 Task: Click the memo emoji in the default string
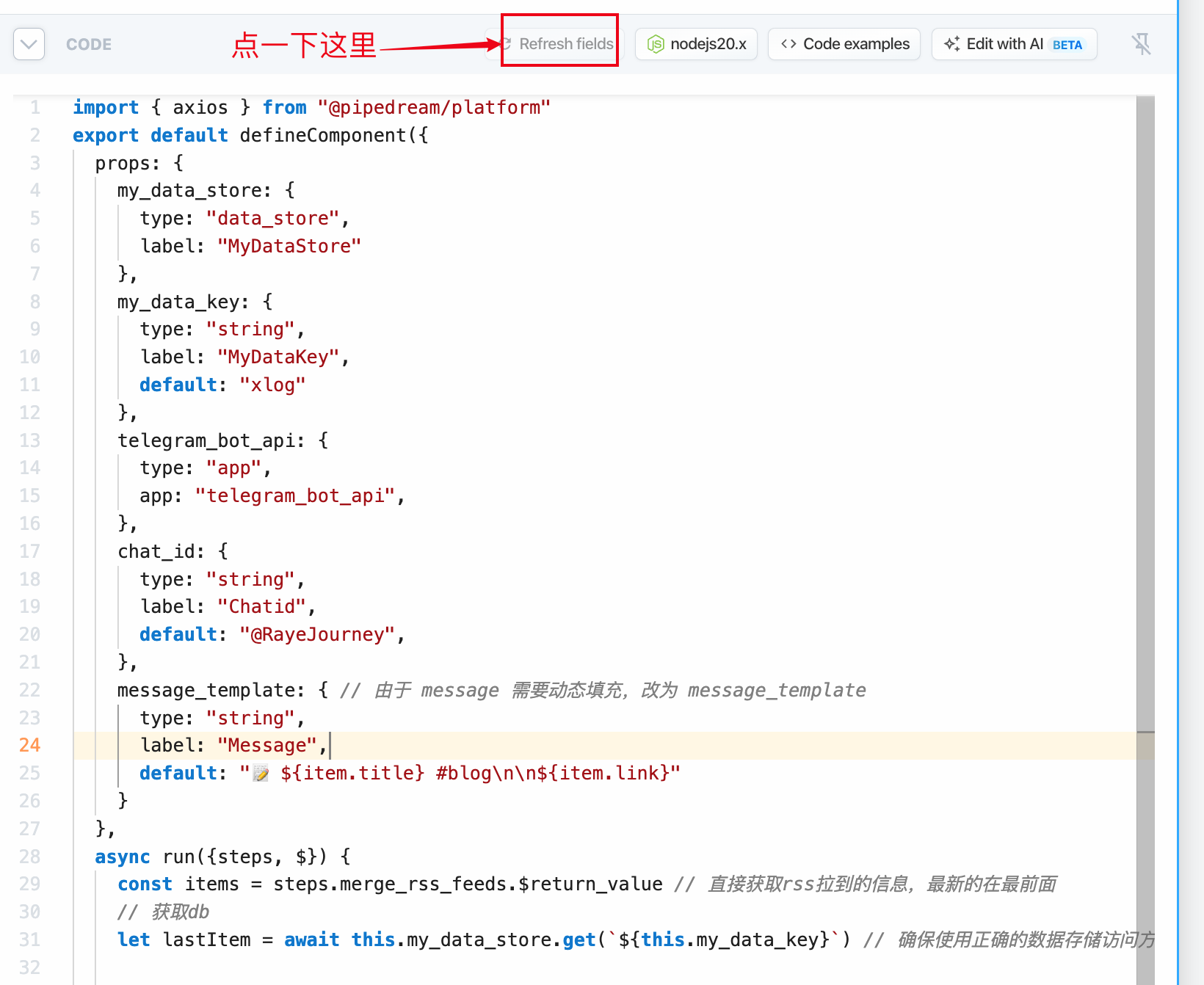pos(261,773)
